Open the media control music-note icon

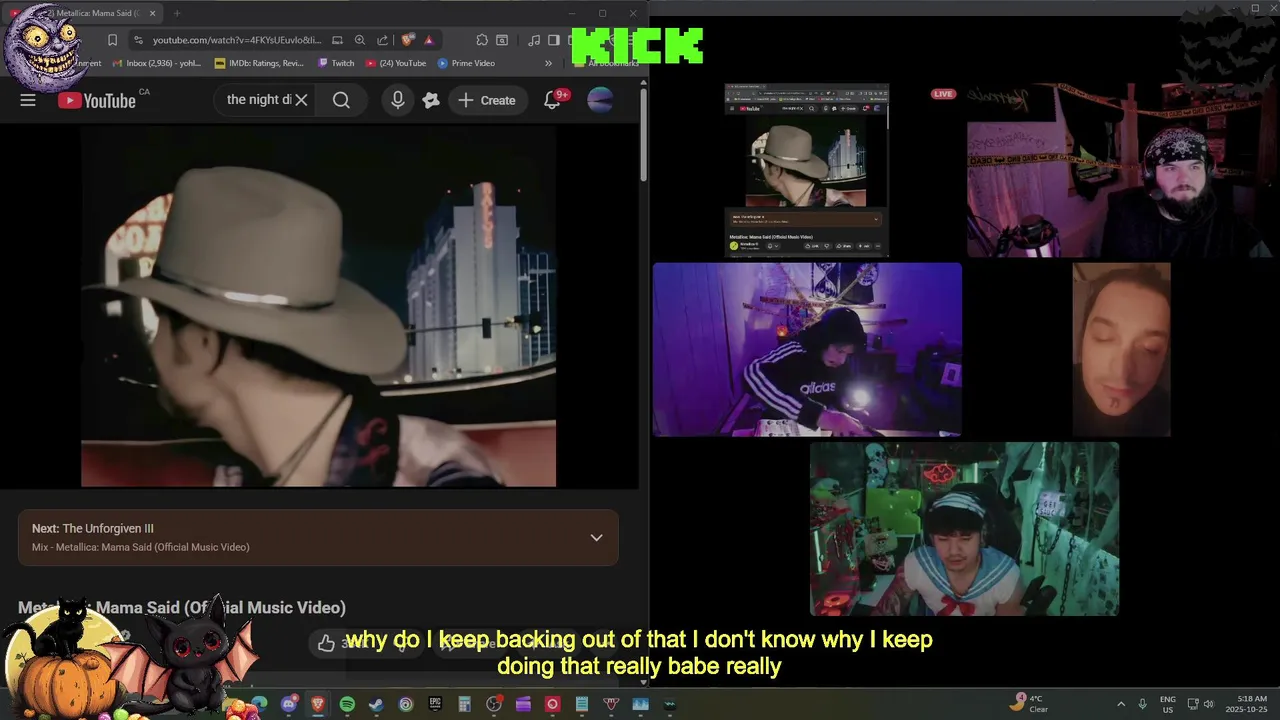click(534, 40)
